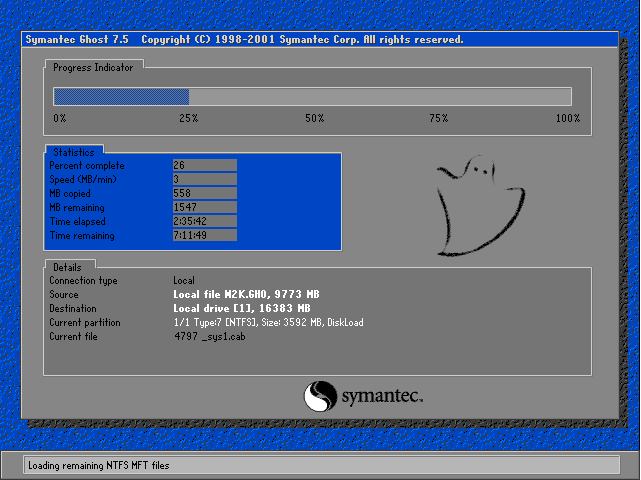Click the NTFS partition info line
Image resolution: width=641 pixels, height=480 pixels.
point(269,323)
